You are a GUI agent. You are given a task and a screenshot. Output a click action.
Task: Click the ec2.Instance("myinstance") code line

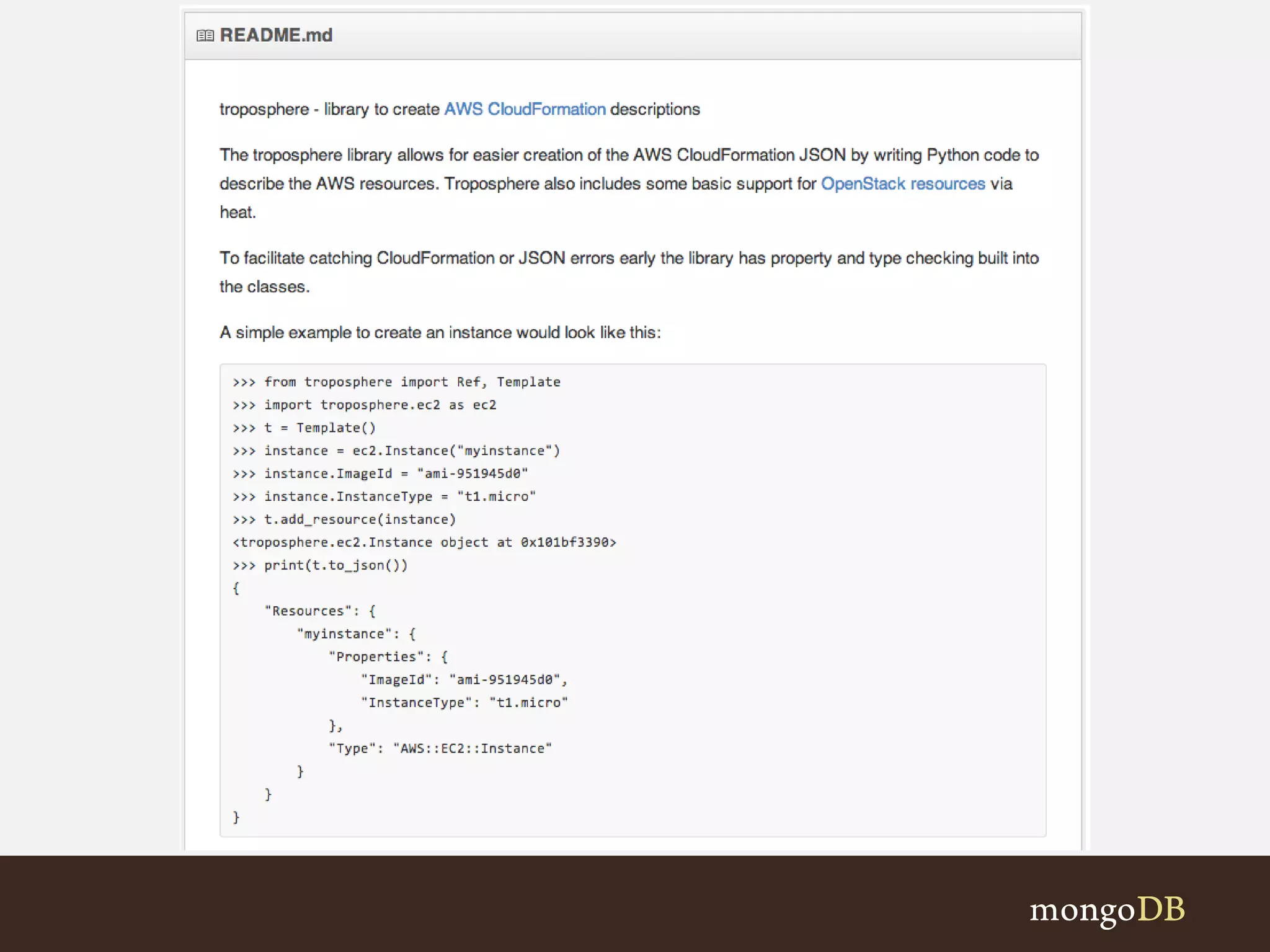(x=397, y=451)
